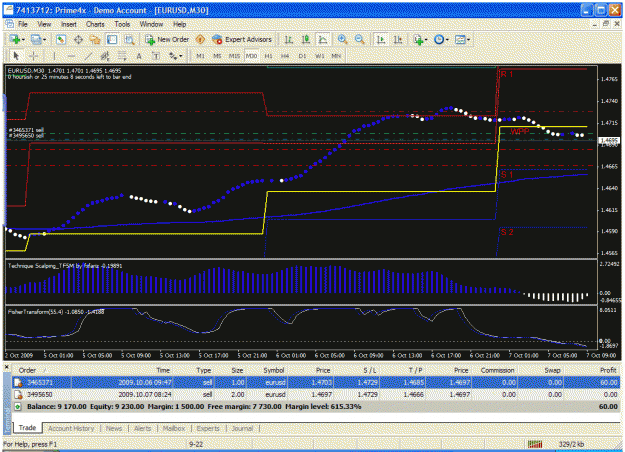Switch timeframe to M5
The image size is (625, 452).
(217, 56)
